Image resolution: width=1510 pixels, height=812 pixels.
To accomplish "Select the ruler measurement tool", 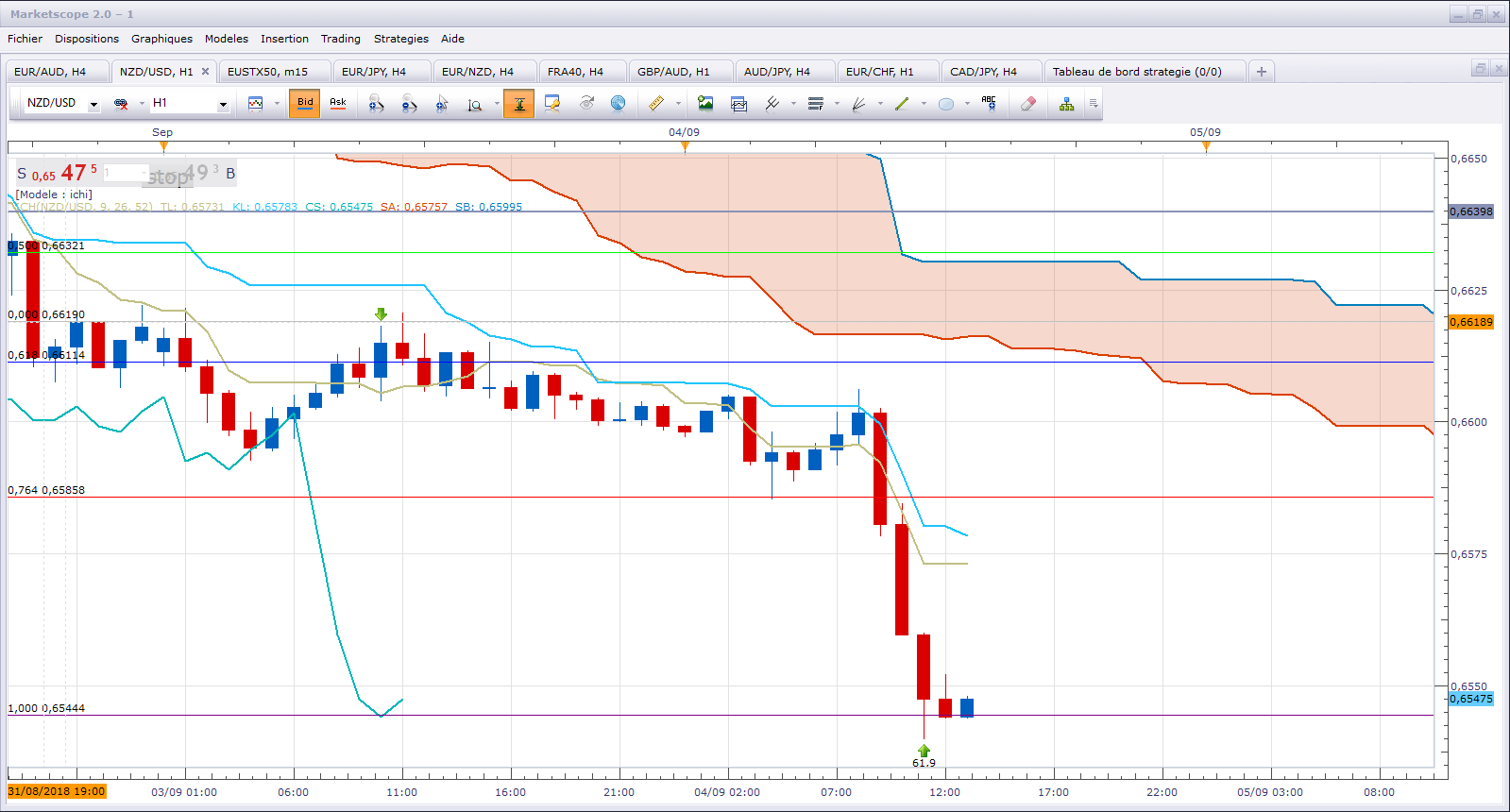I will (656, 104).
